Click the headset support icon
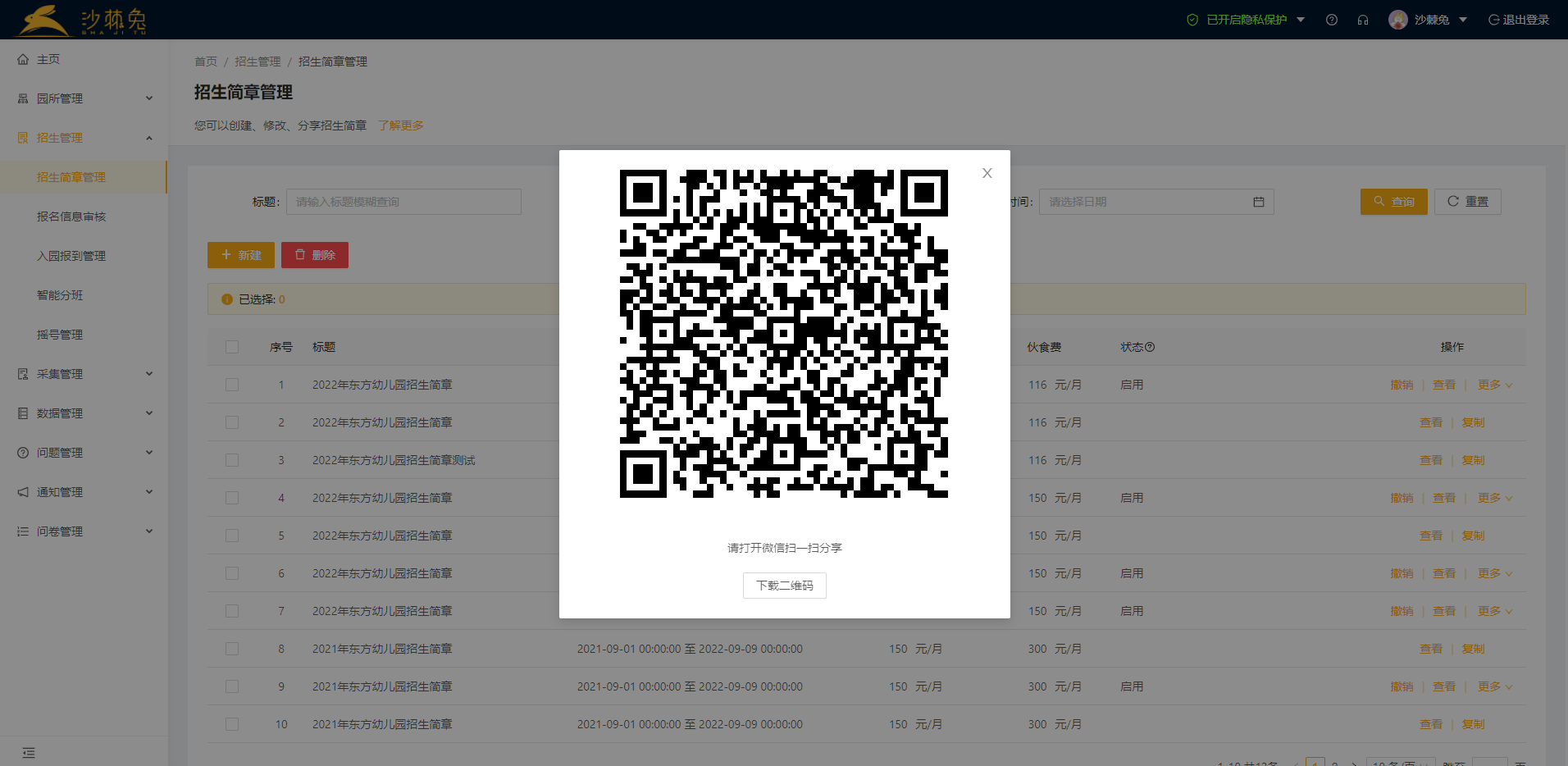This screenshot has width=1568, height=766. click(x=1363, y=20)
